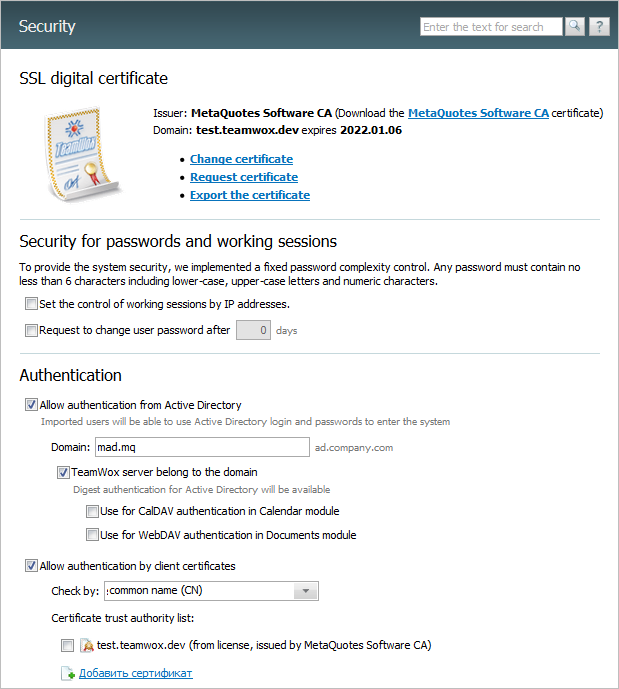Click the Domain input containing mad.mq
The image size is (619, 689).
click(202, 447)
